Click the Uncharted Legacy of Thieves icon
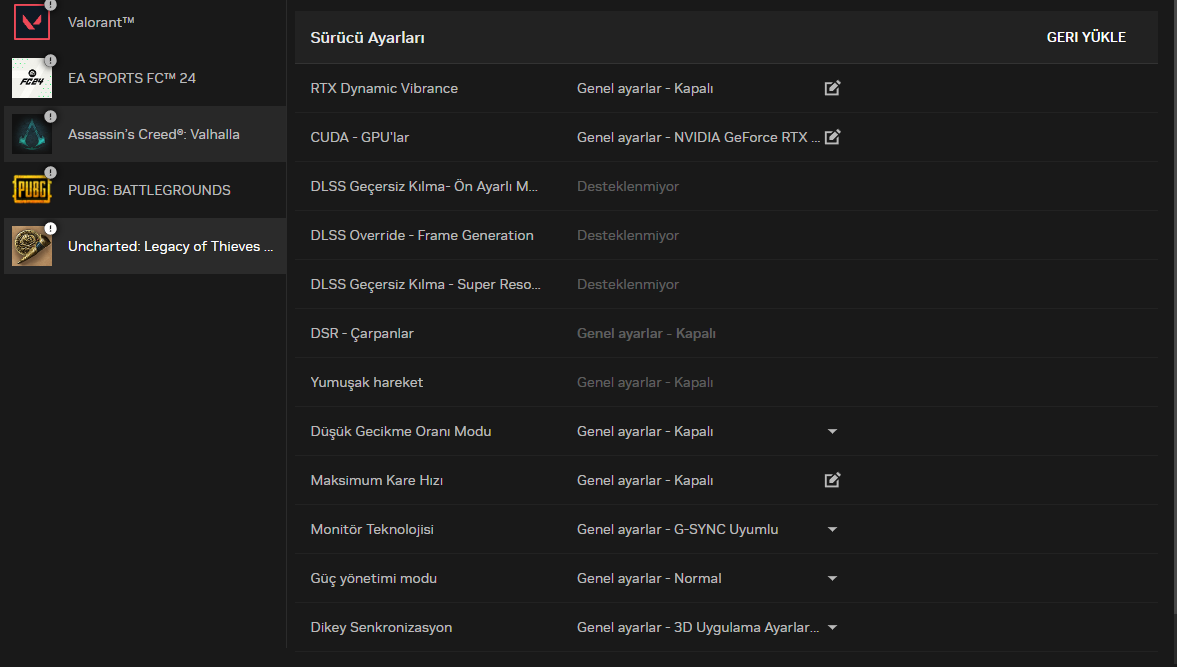 [x=31, y=246]
